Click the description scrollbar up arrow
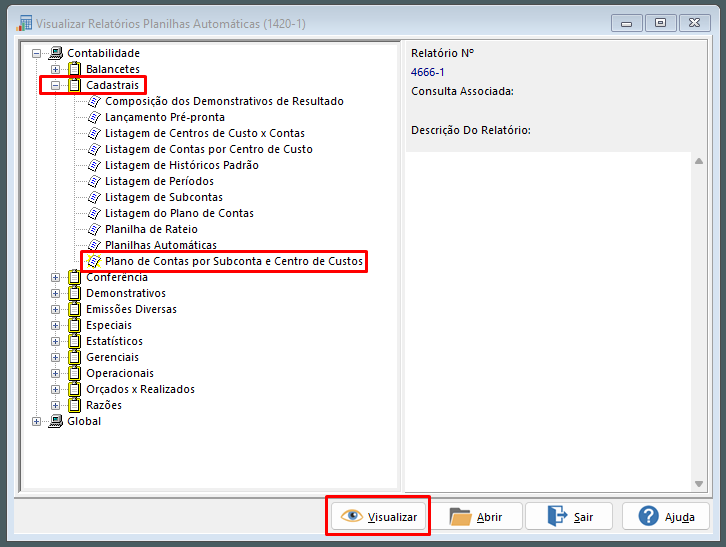Screen dimensions: 726x547 699,161
